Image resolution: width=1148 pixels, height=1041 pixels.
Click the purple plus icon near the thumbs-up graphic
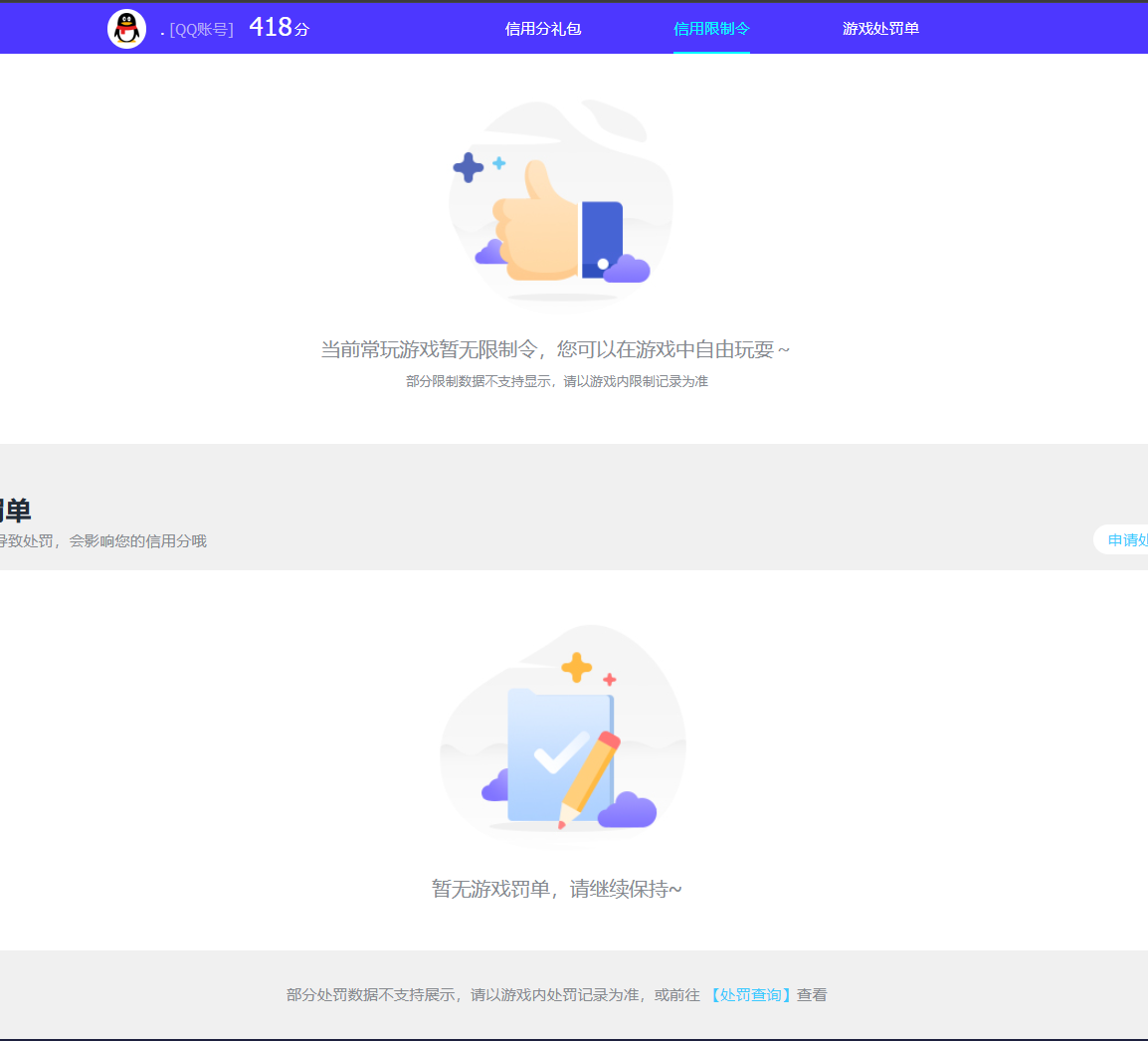coord(467,167)
